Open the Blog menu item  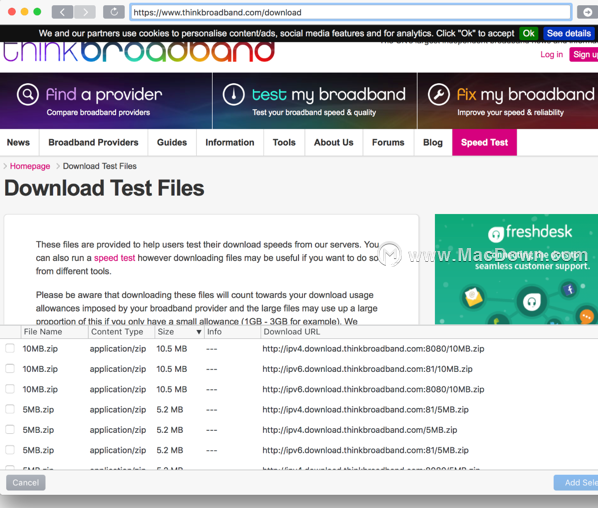point(433,142)
